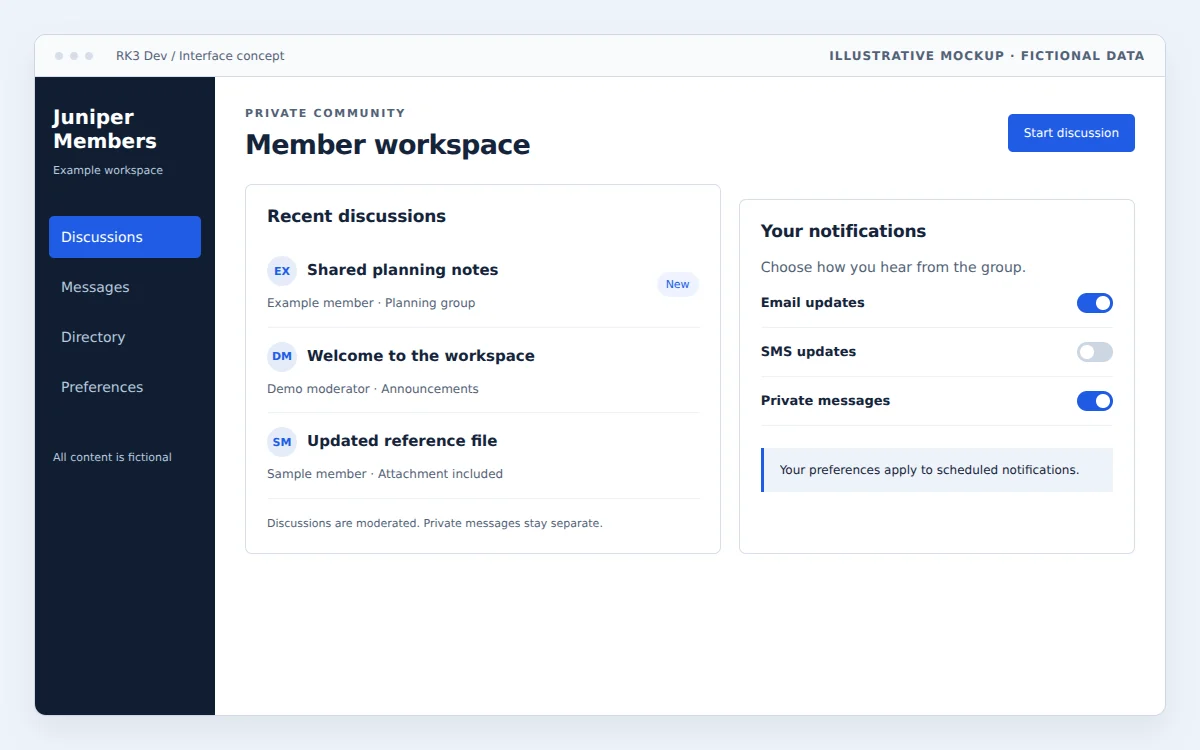1200x750 pixels.
Task: Go to Messages in the sidebar
Action: [x=125, y=287]
